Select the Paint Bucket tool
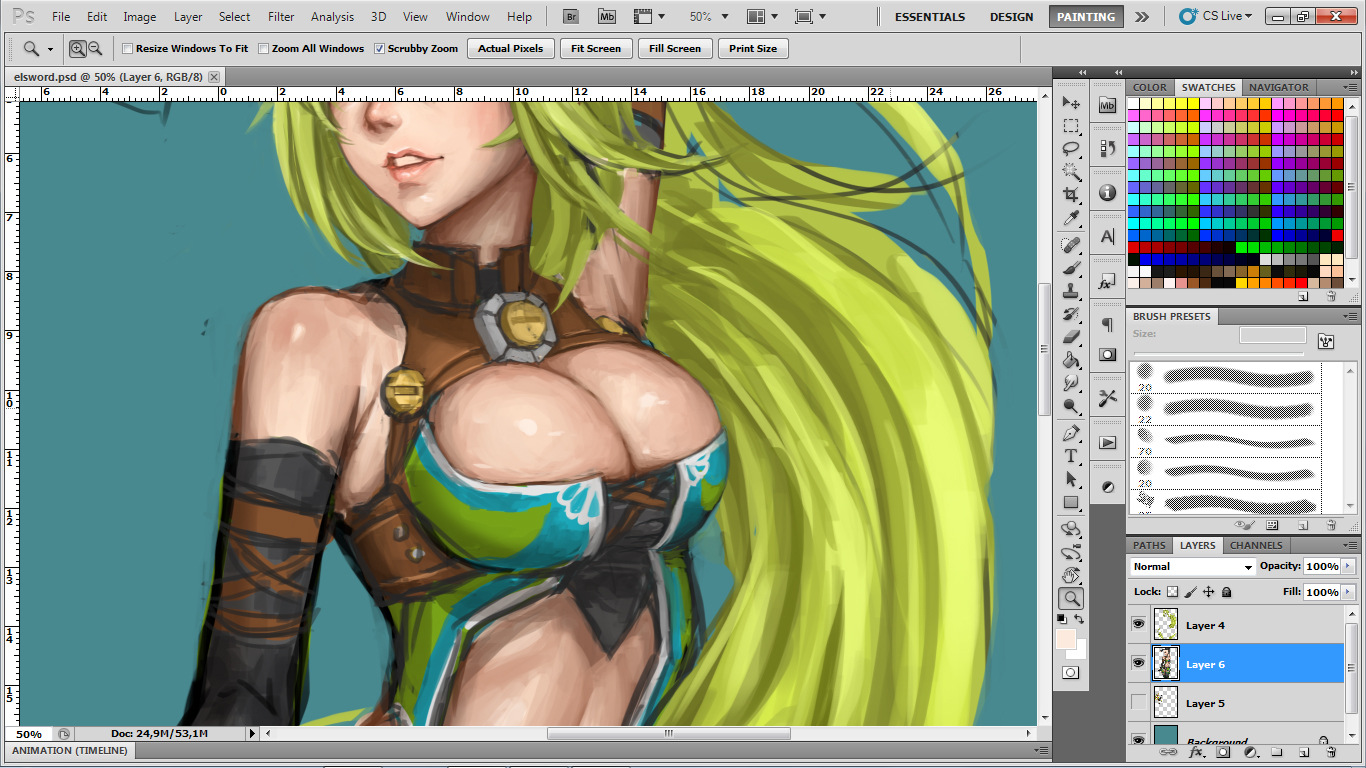The width and height of the screenshot is (1366, 768). click(1071, 360)
